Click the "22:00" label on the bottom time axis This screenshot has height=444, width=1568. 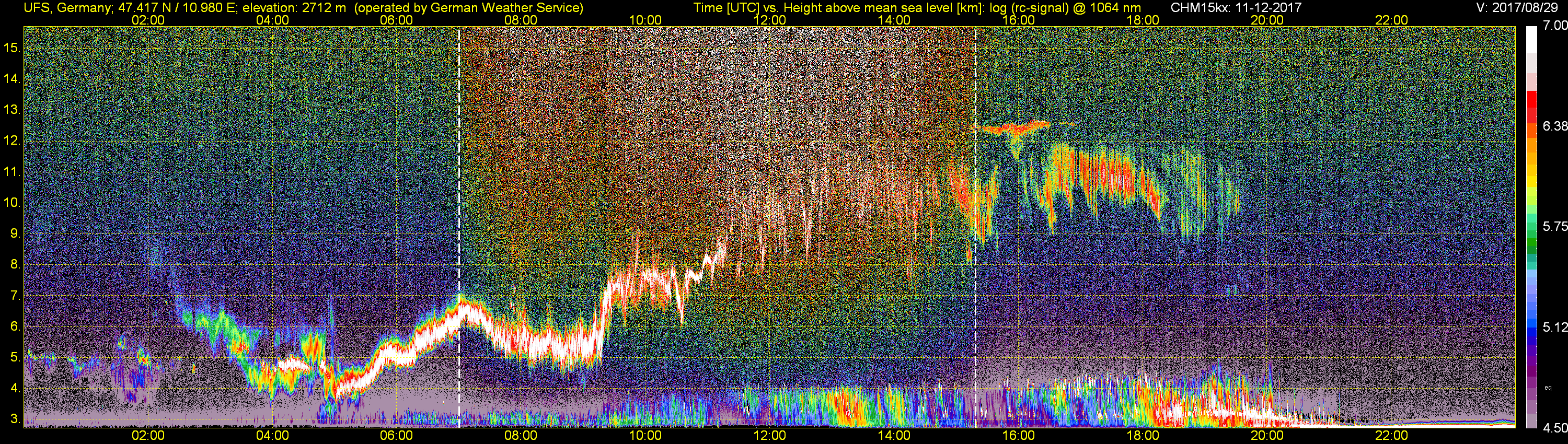click(1391, 436)
